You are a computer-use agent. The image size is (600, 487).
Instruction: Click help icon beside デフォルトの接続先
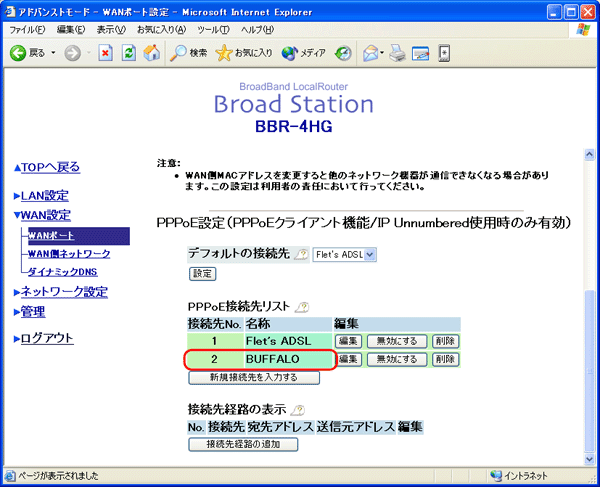point(301,254)
